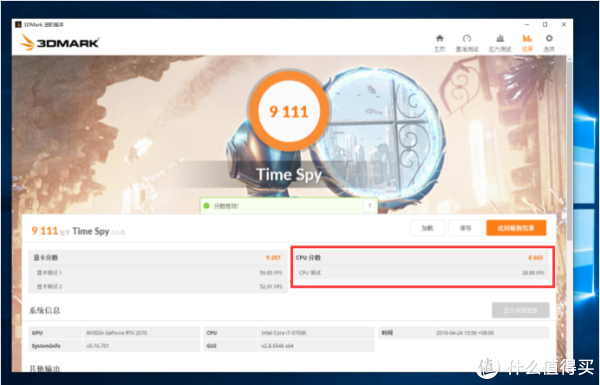Click the orange compare online results button
Screen dimensions: 600x385
(x=516, y=228)
